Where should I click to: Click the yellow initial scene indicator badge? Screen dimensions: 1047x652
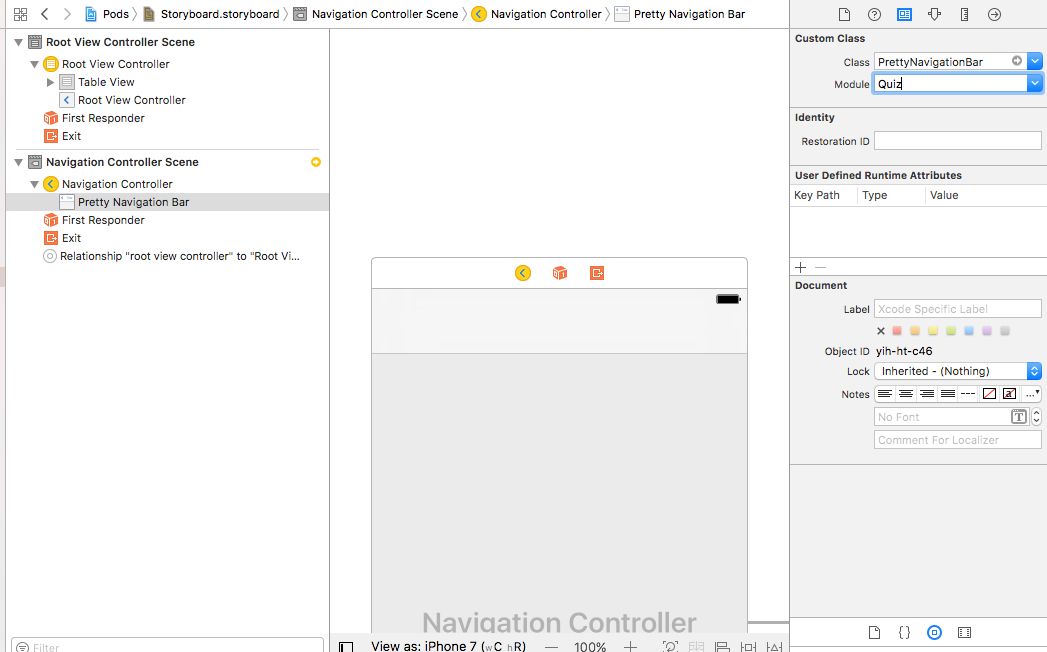coord(316,162)
